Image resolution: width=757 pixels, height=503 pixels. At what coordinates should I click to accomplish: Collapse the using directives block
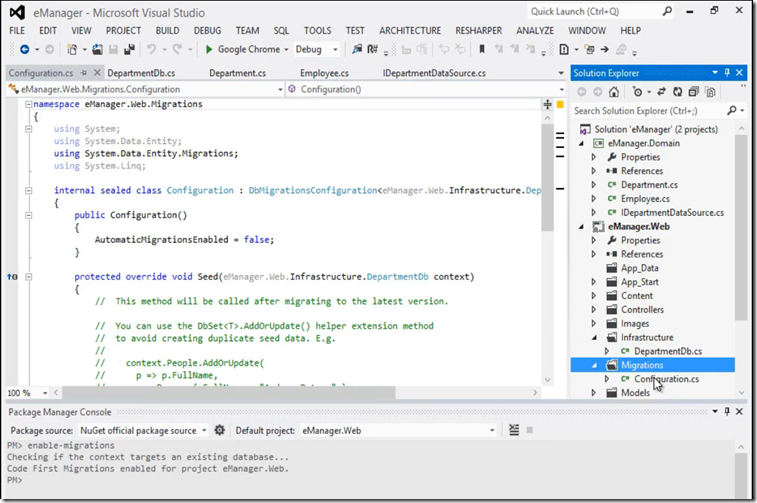coord(28,129)
